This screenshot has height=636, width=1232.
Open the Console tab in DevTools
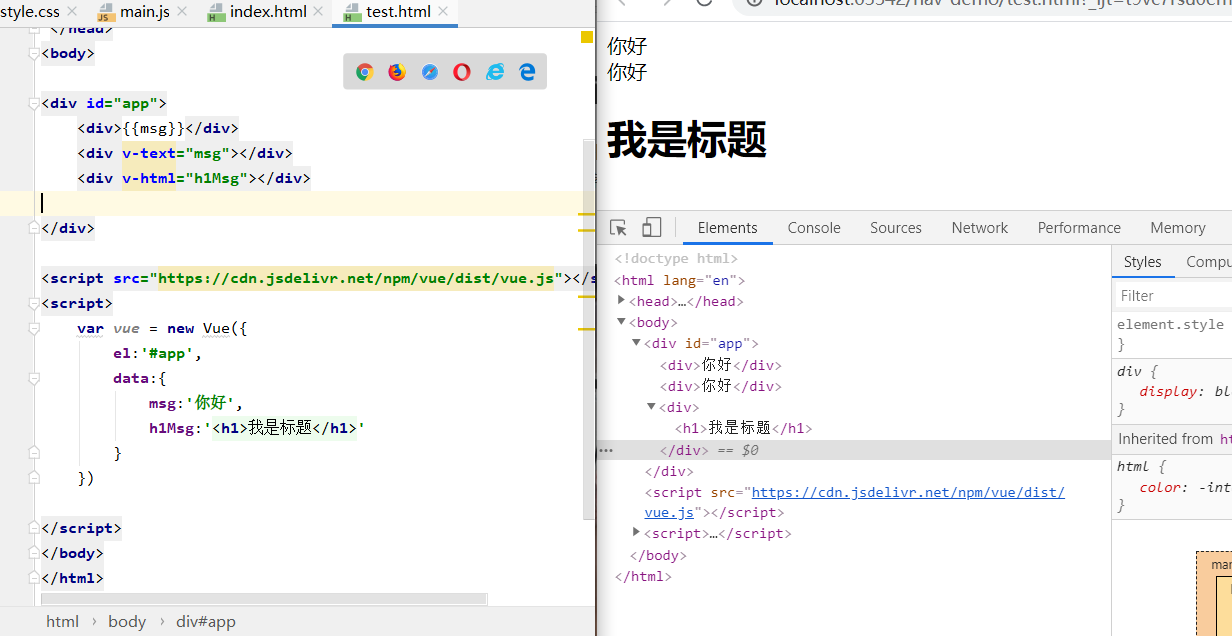point(814,228)
